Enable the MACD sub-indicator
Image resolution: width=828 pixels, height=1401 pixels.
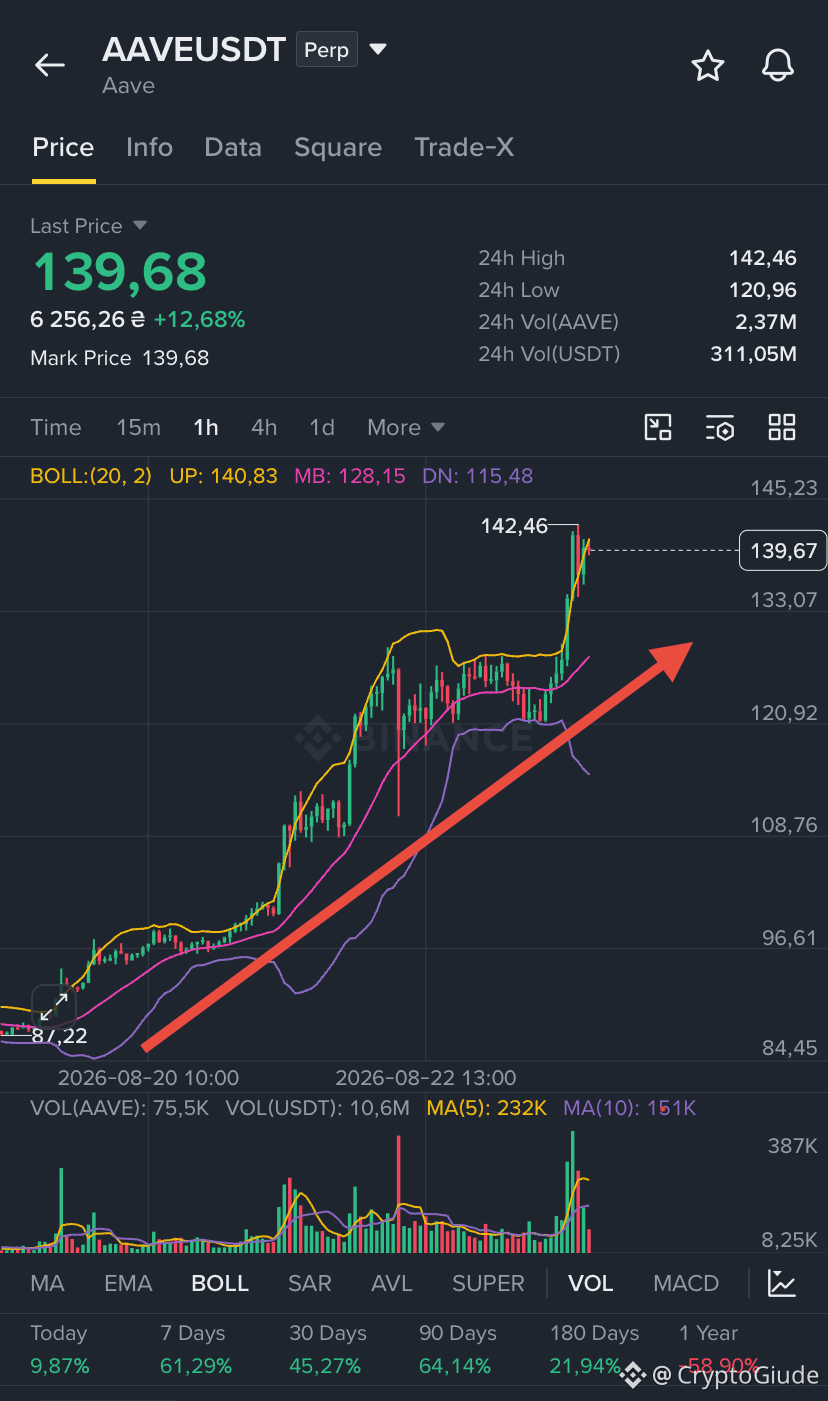tap(686, 1283)
